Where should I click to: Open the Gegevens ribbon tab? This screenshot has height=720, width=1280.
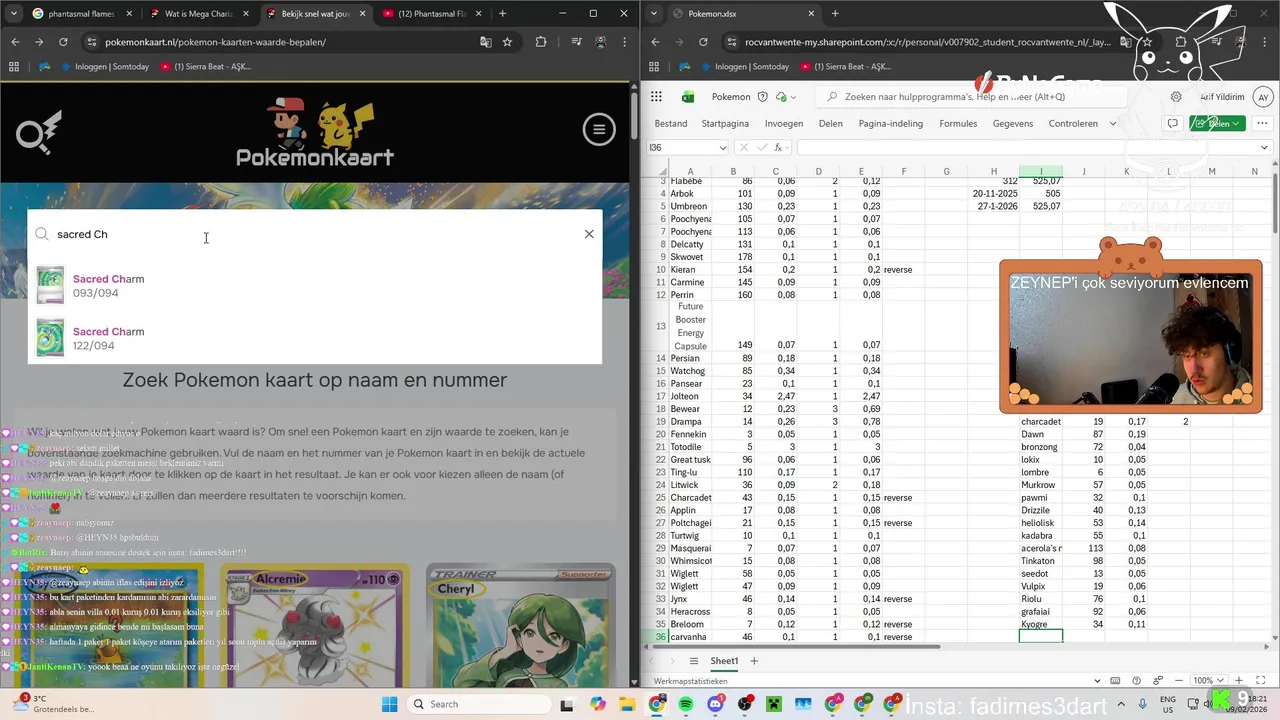coord(1013,123)
